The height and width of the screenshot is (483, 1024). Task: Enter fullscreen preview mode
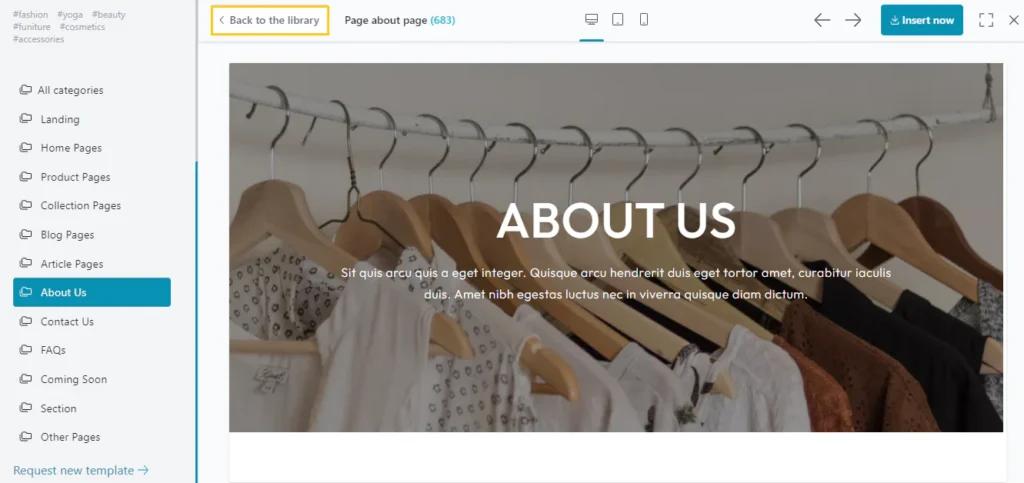point(986,20)
